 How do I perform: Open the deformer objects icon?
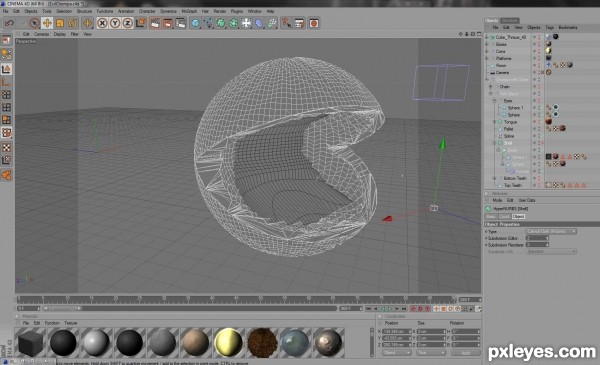coord(259,23)
